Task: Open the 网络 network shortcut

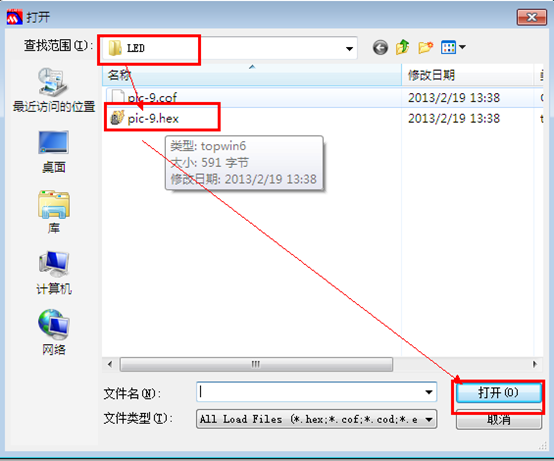Action: [x=54, y=332]
